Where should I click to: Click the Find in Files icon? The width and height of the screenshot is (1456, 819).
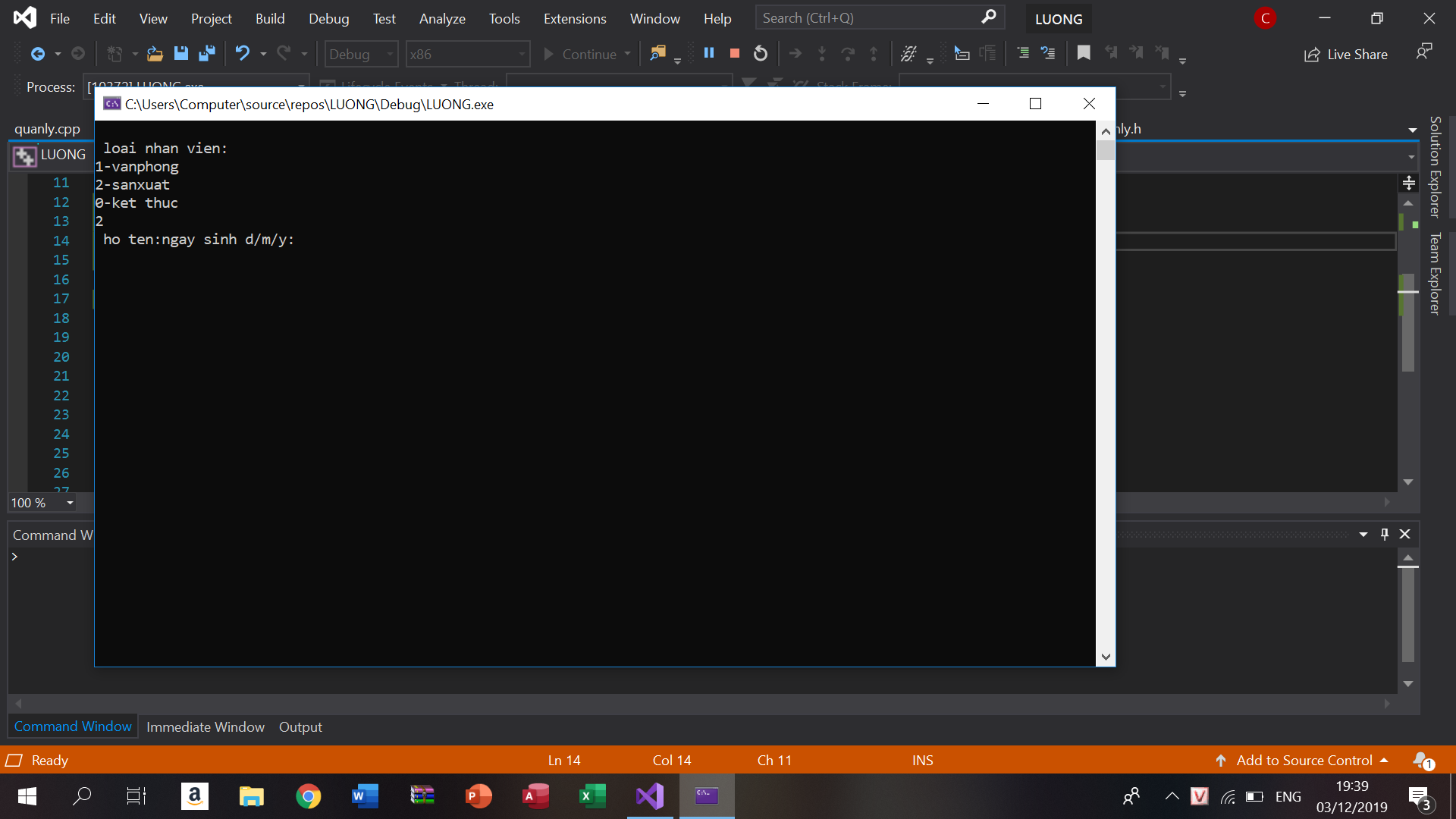tap(657, 53)
